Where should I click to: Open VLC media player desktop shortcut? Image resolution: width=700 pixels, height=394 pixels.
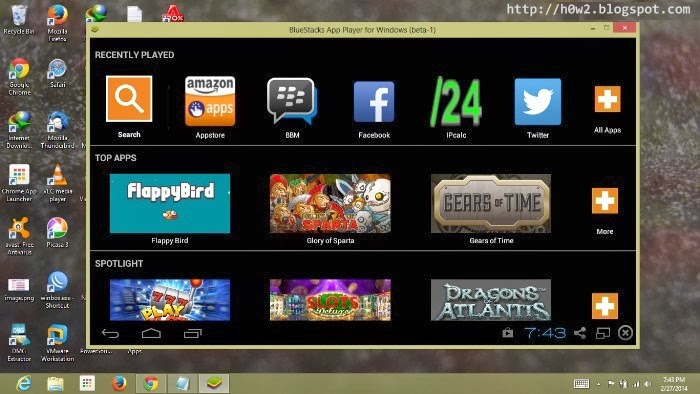coord(58,183)
